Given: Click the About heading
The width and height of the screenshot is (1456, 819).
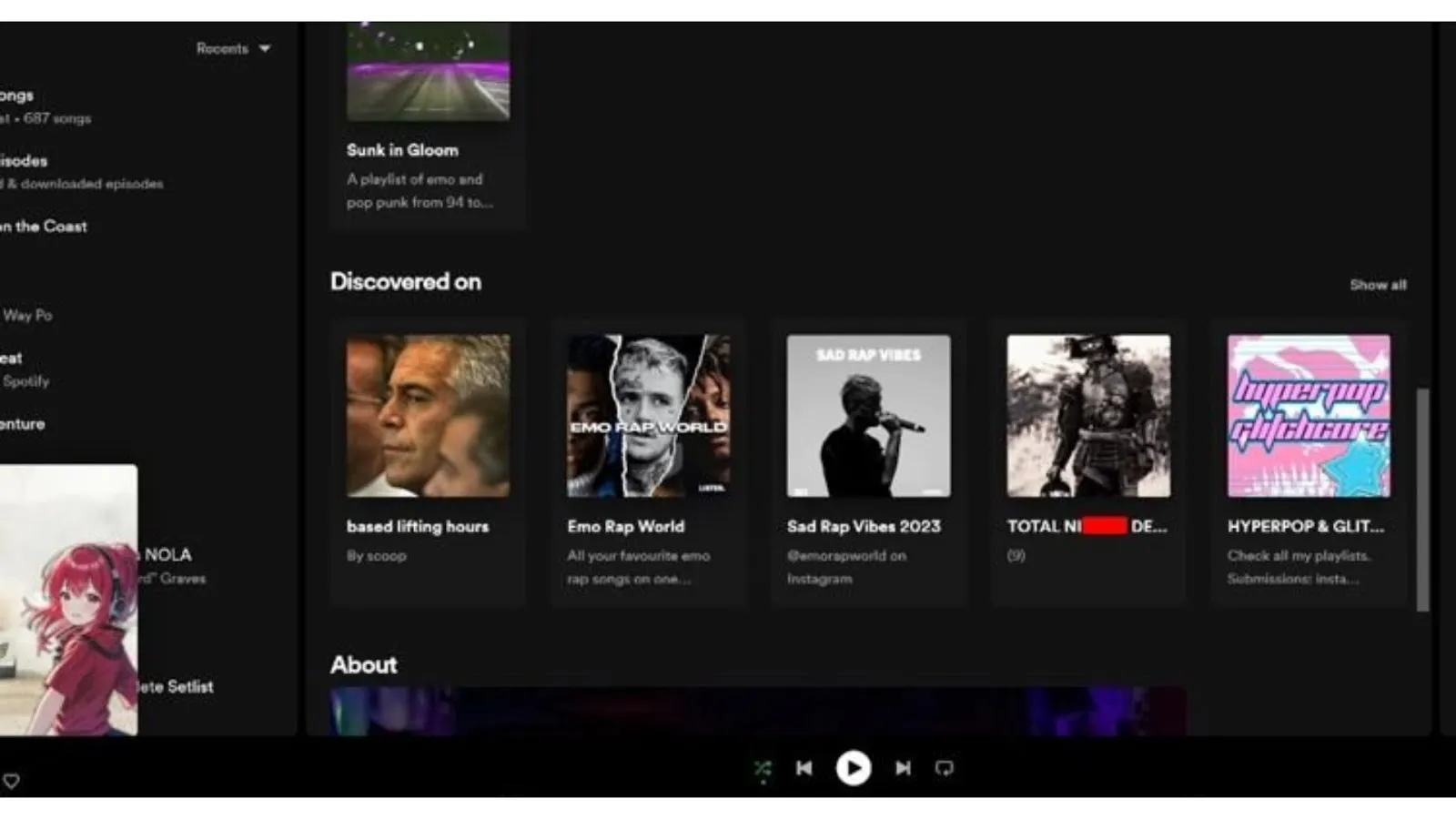Looking at the screenshot, I should tap(364, 664).
